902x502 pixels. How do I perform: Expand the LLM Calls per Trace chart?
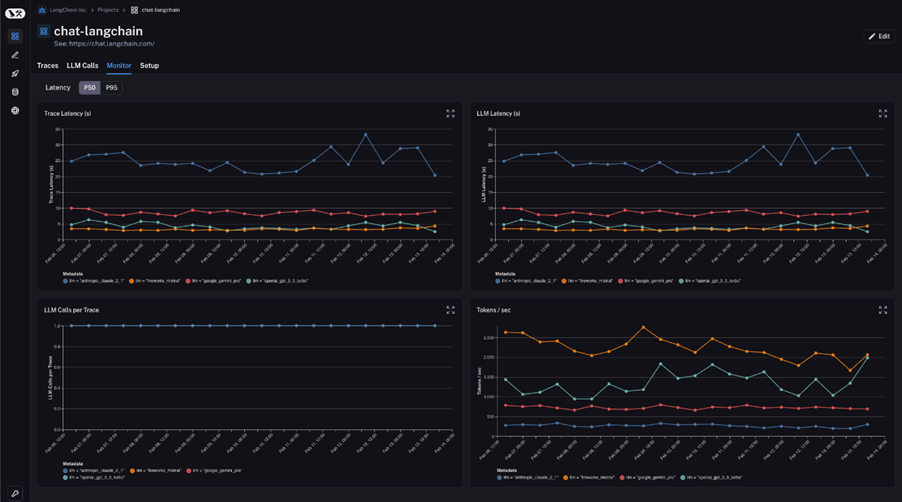tap(450, 310)
